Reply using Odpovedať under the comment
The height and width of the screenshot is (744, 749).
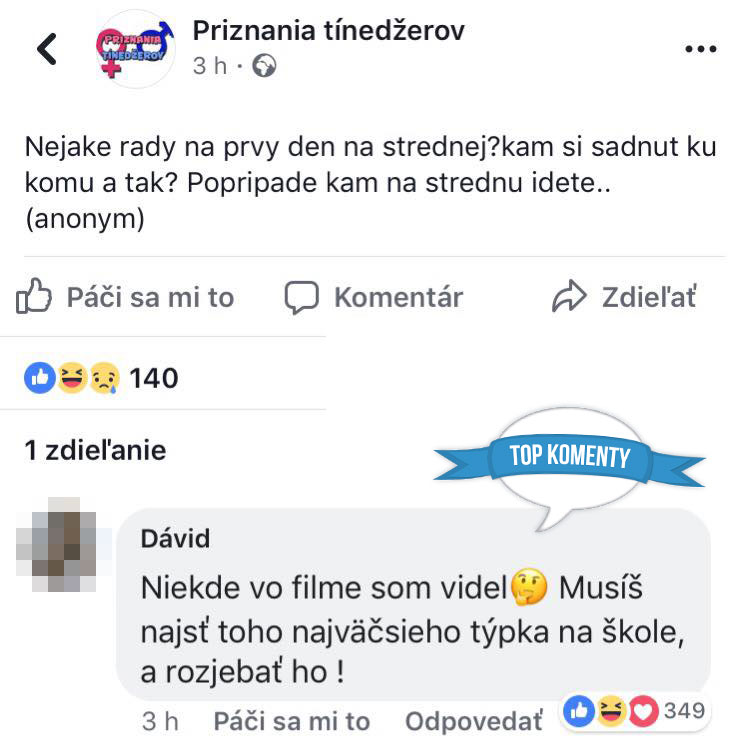tap(473, 721)
